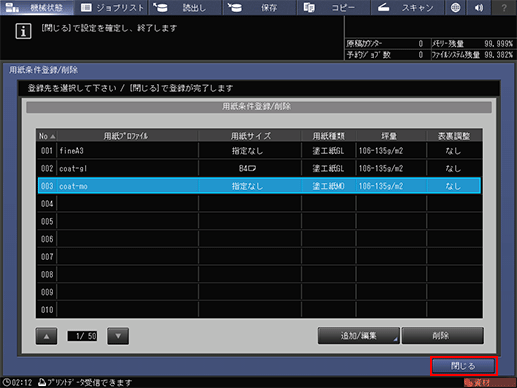Go to previous page with up arrow
Viewport: 517px width, 388px height.
tap(46, 336)
